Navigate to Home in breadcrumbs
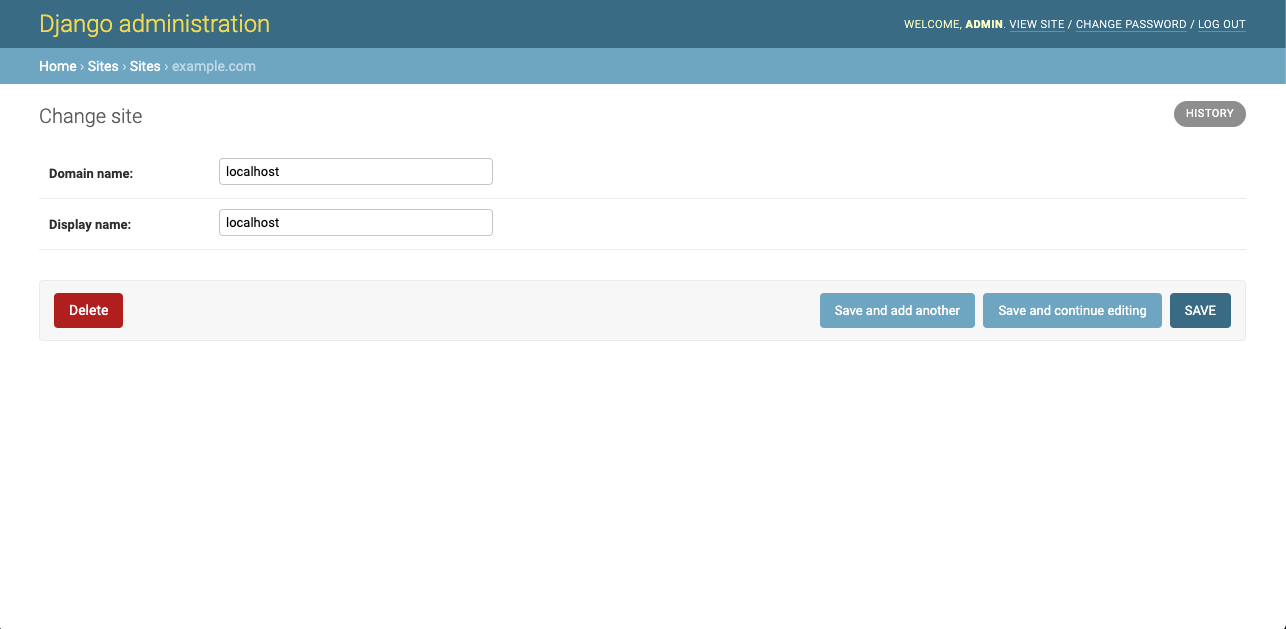 (58, 66)
